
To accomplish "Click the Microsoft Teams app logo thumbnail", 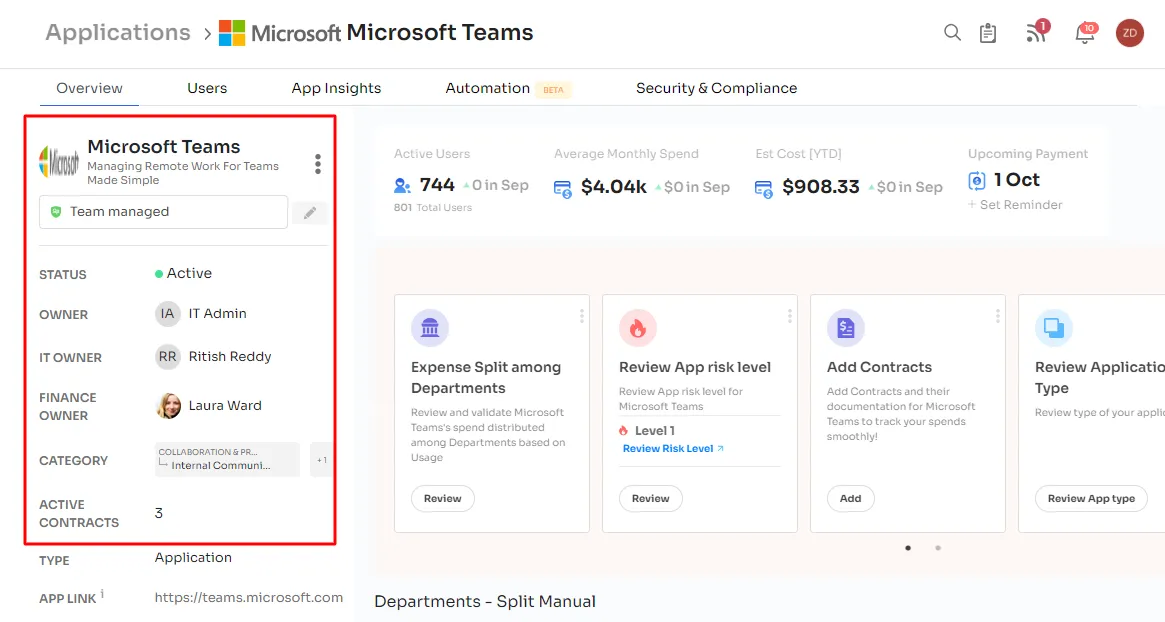I will (x=59, y=161).
